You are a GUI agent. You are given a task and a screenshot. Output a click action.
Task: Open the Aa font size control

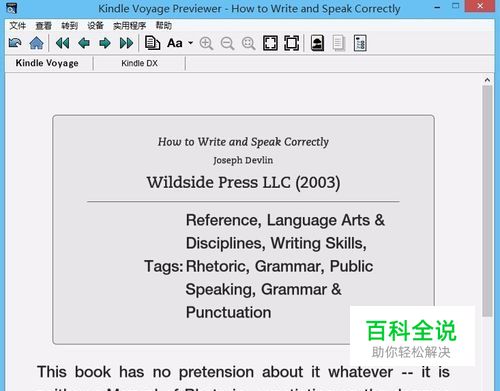tap(175, 43)
